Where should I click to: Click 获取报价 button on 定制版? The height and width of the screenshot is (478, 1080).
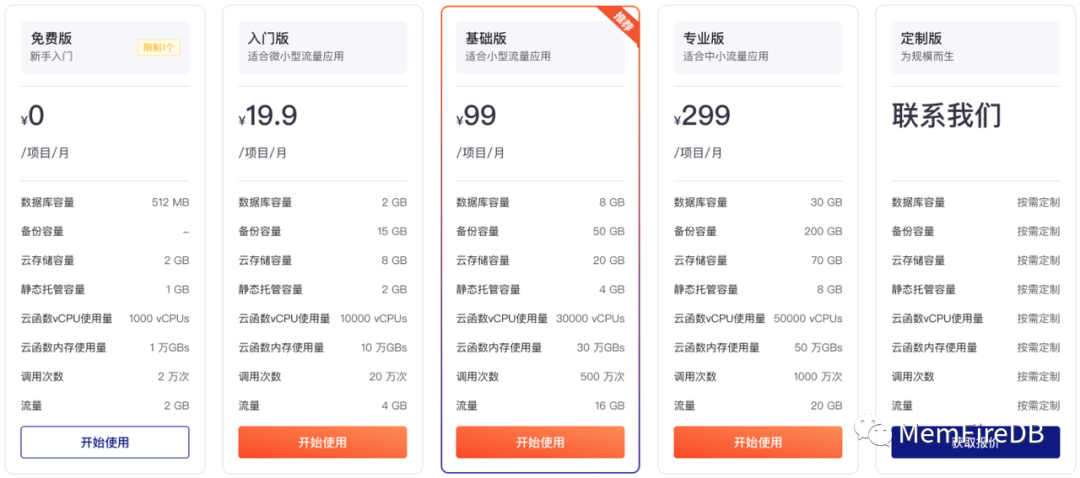(975, 442)
